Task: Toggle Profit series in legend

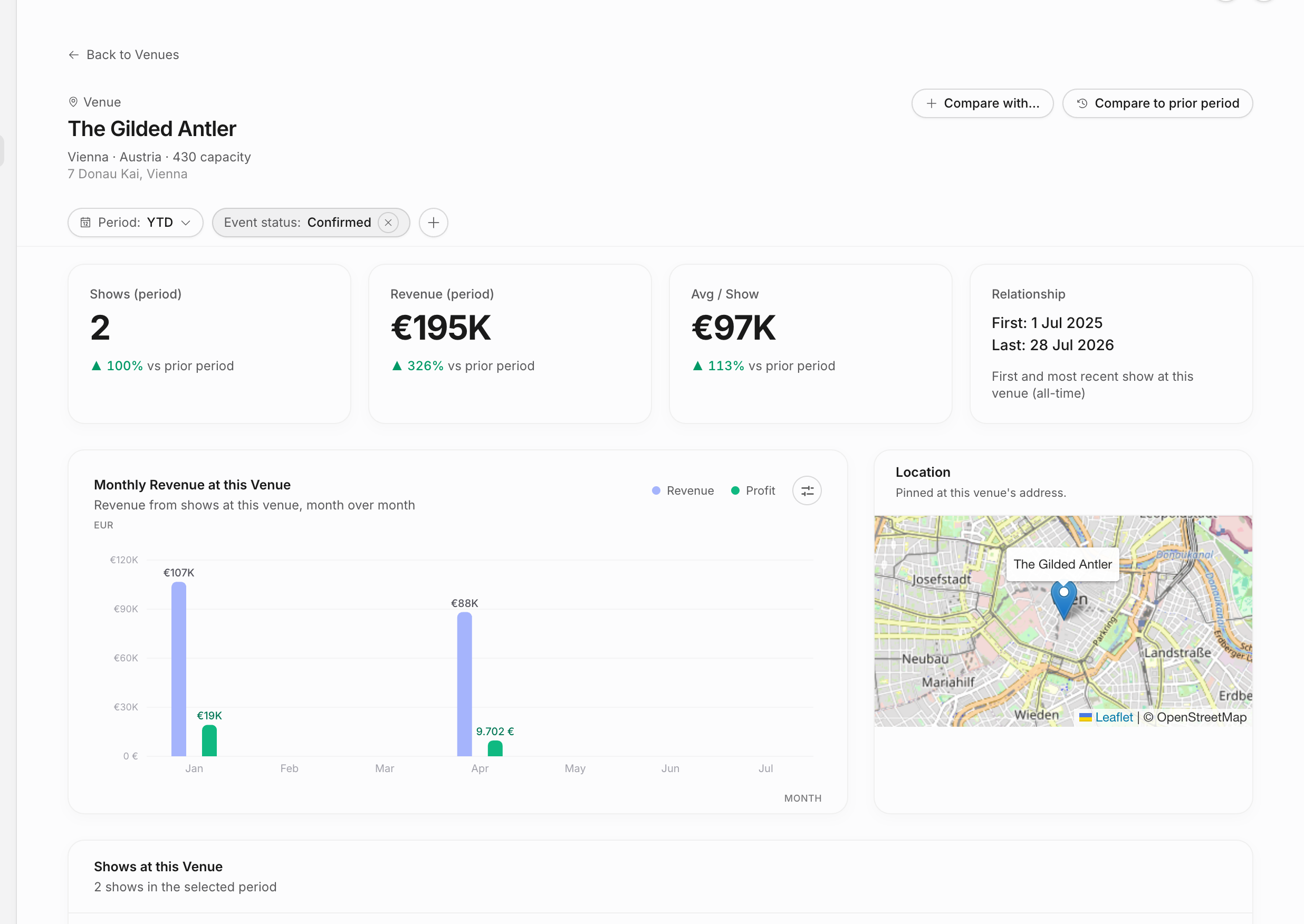Action: coord(753,490)
